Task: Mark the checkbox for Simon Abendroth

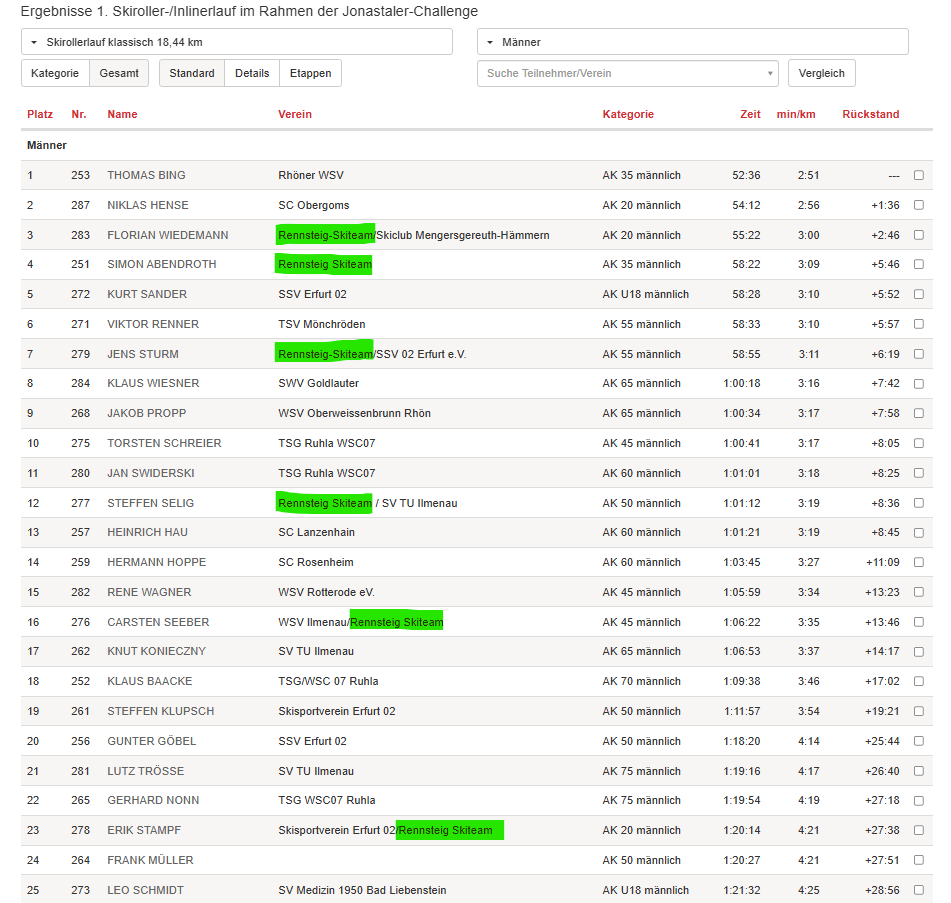Action: (918, 264)
